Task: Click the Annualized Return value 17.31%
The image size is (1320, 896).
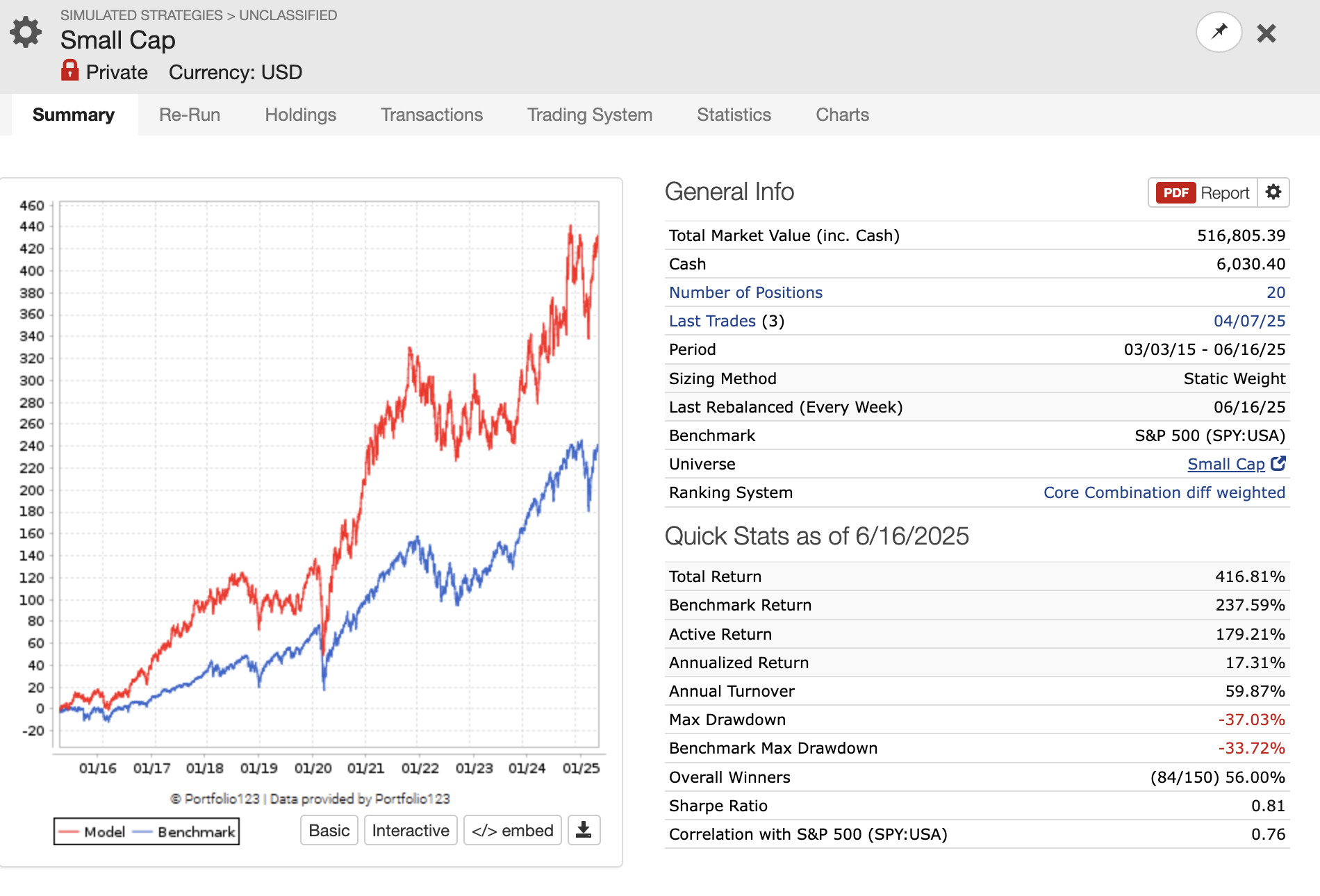Action: tap(1255, 663)
